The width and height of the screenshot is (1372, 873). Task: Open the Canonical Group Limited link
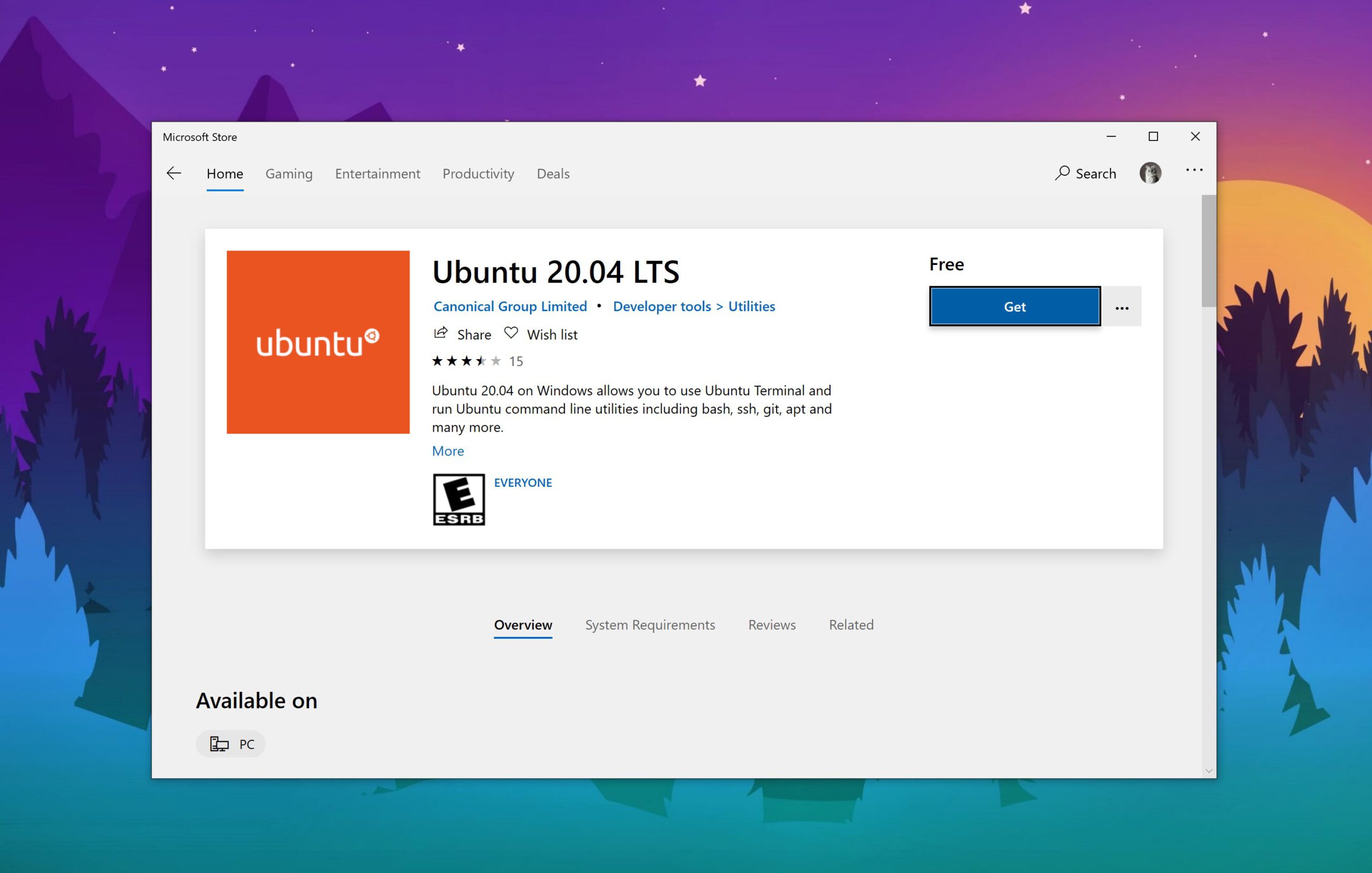click(x=510, y=306)
